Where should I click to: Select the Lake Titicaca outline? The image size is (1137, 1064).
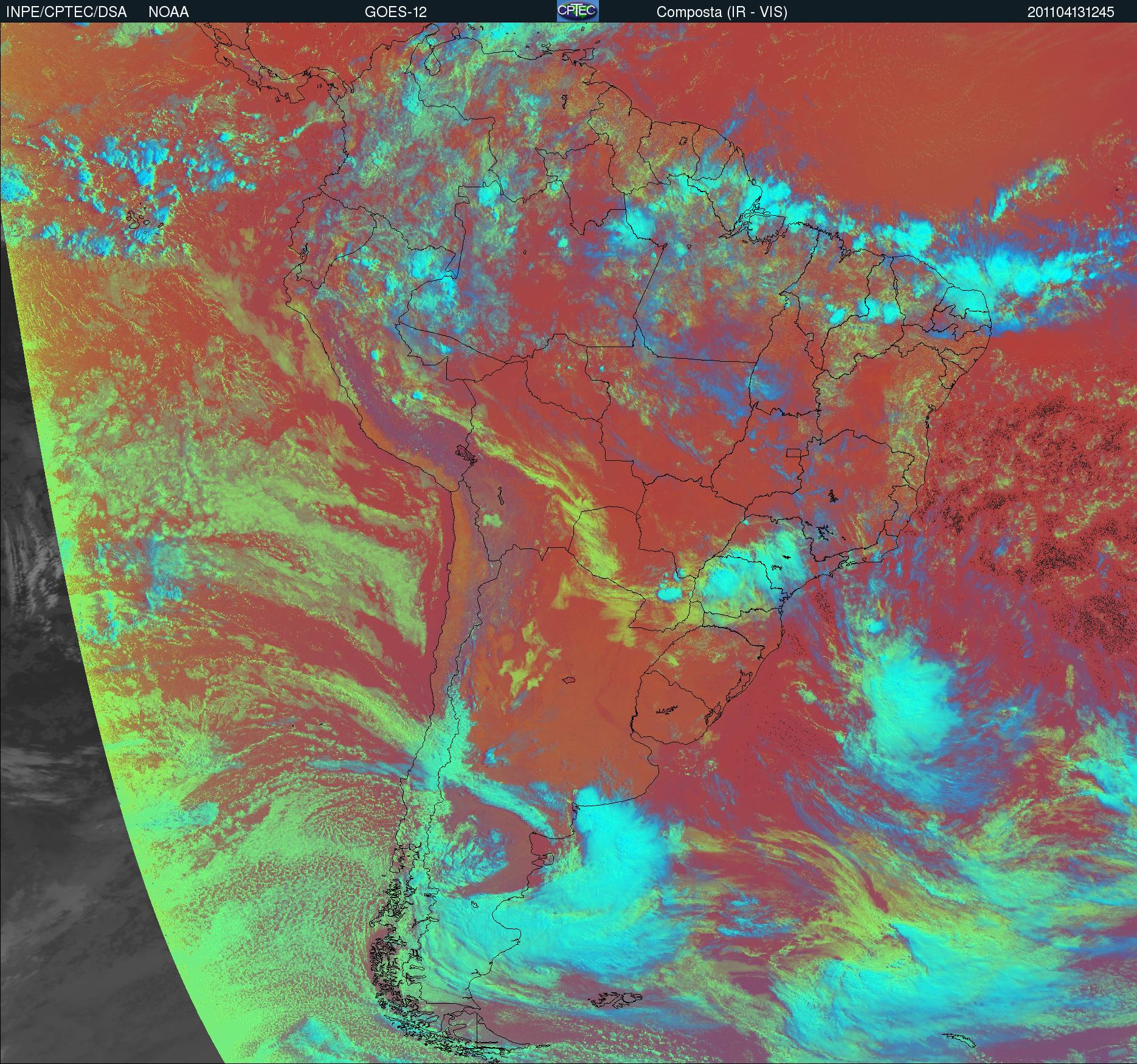coord(466,454)
